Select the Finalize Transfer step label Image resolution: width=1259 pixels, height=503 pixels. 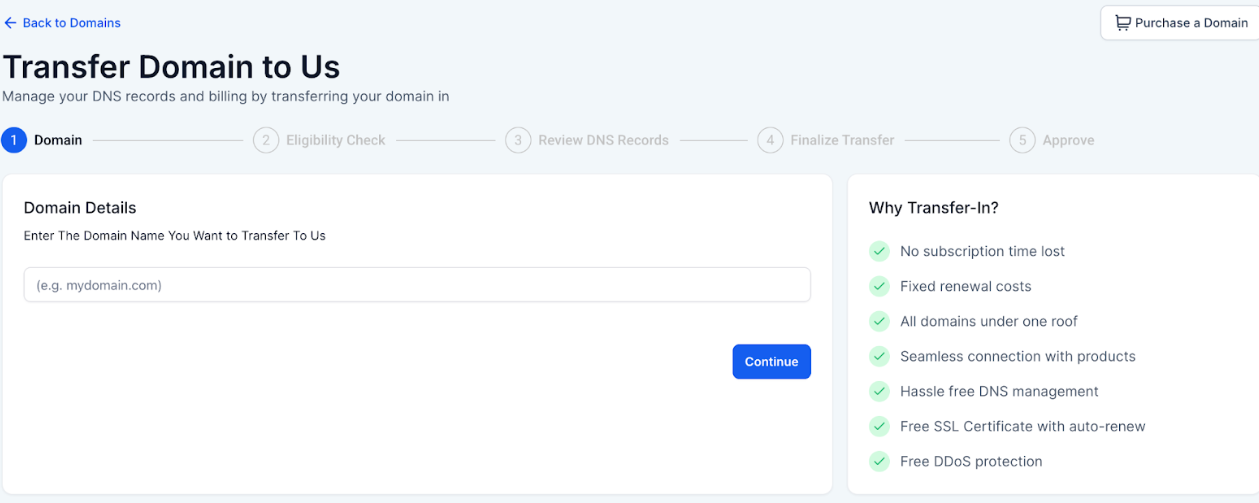(842, 140)
